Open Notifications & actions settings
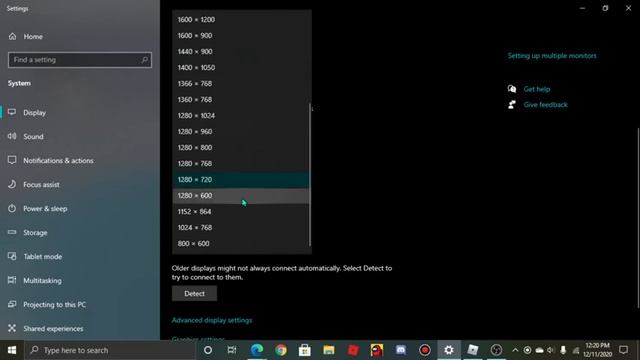This screenshot has width=640, height=360. pyautogui.click(x=58, y=160)
